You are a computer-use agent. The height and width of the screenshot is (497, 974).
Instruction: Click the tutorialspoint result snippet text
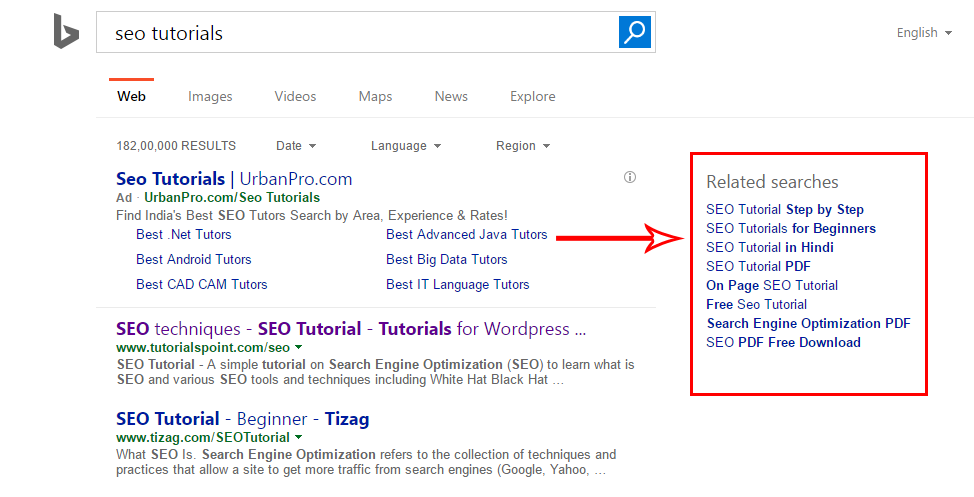coord(375,372)
